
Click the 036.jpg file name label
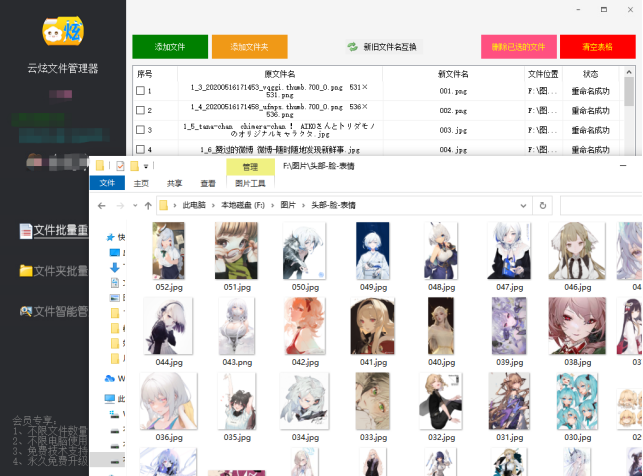[169, 437]
